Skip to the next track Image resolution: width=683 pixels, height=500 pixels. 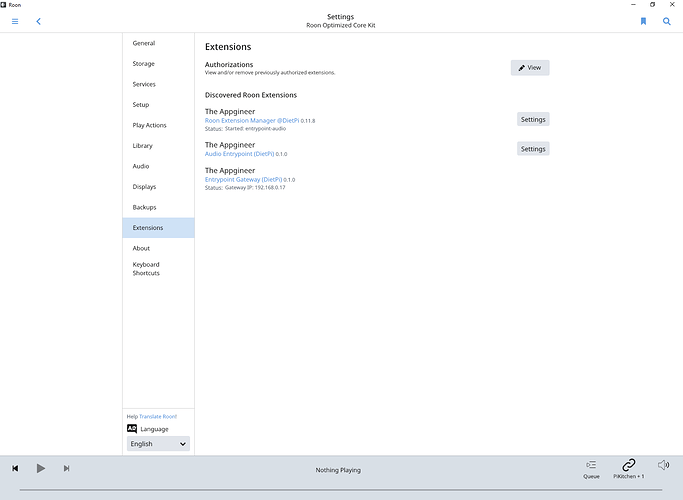(x=66, y=468)
